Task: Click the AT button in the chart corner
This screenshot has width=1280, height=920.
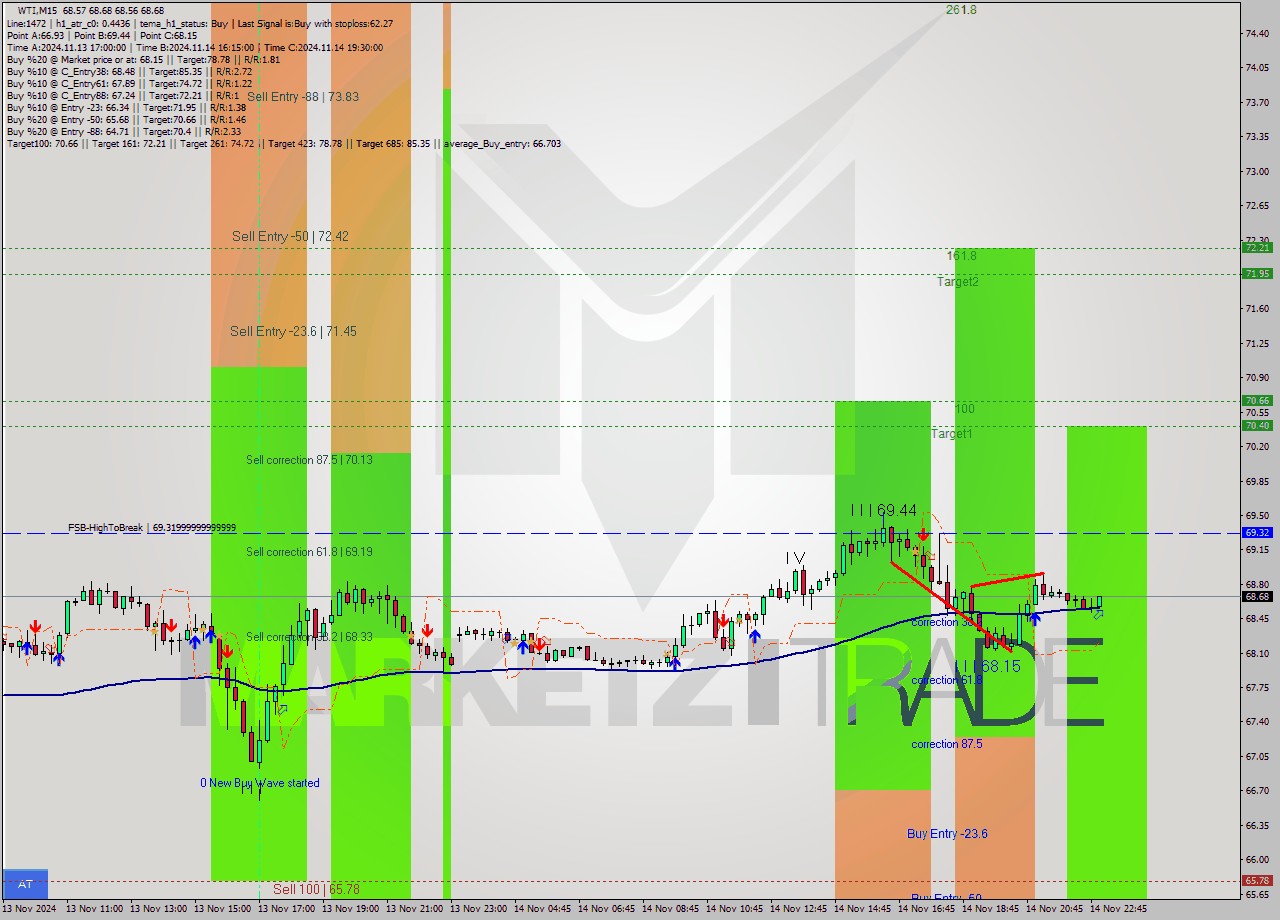Action: click(25, 884)
